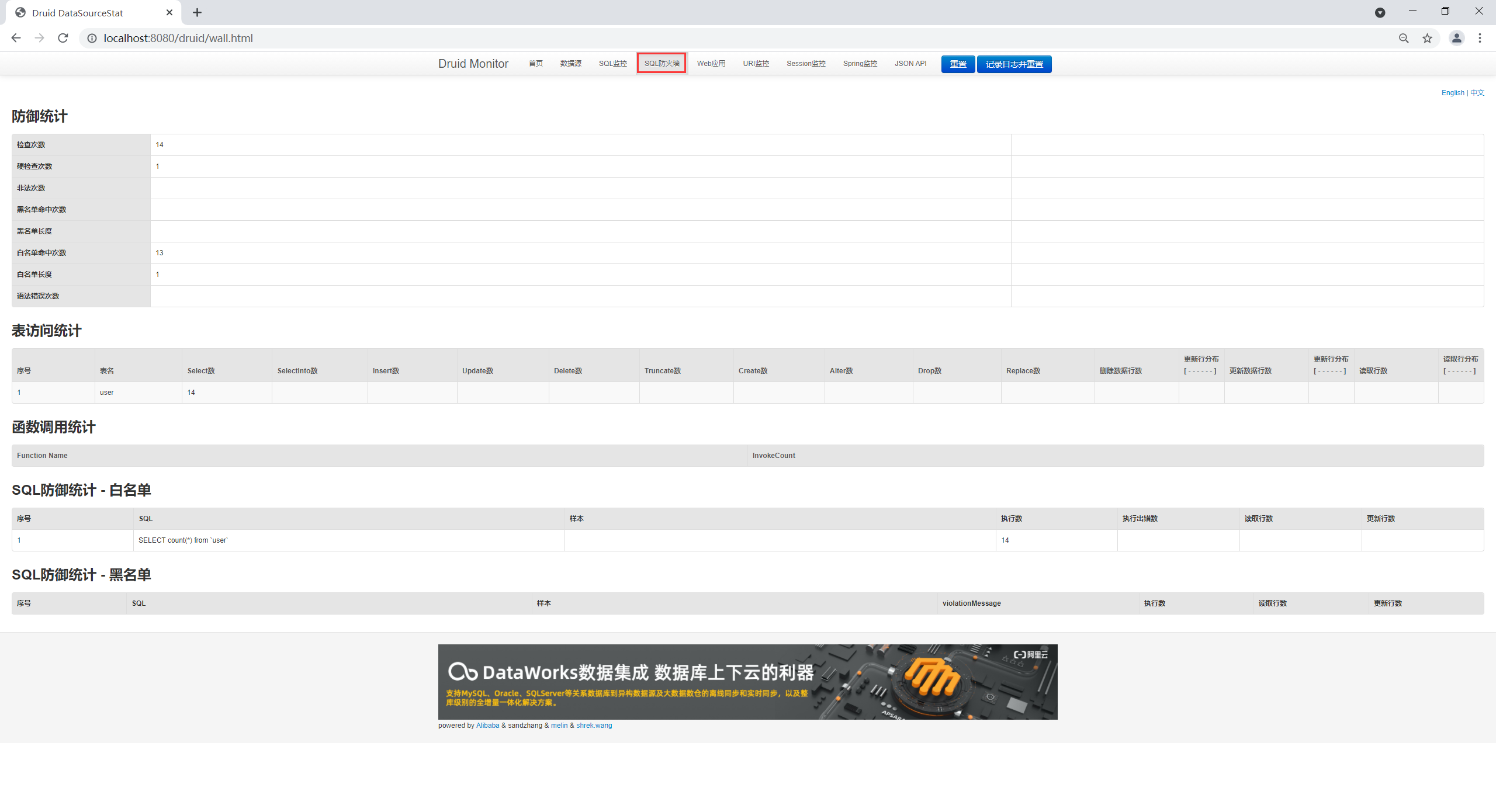Open a new tab with the plus icon
Image resolution: width=1496 pixels, height=812 pixels.
pyautogui.click(x=198, y=12)
